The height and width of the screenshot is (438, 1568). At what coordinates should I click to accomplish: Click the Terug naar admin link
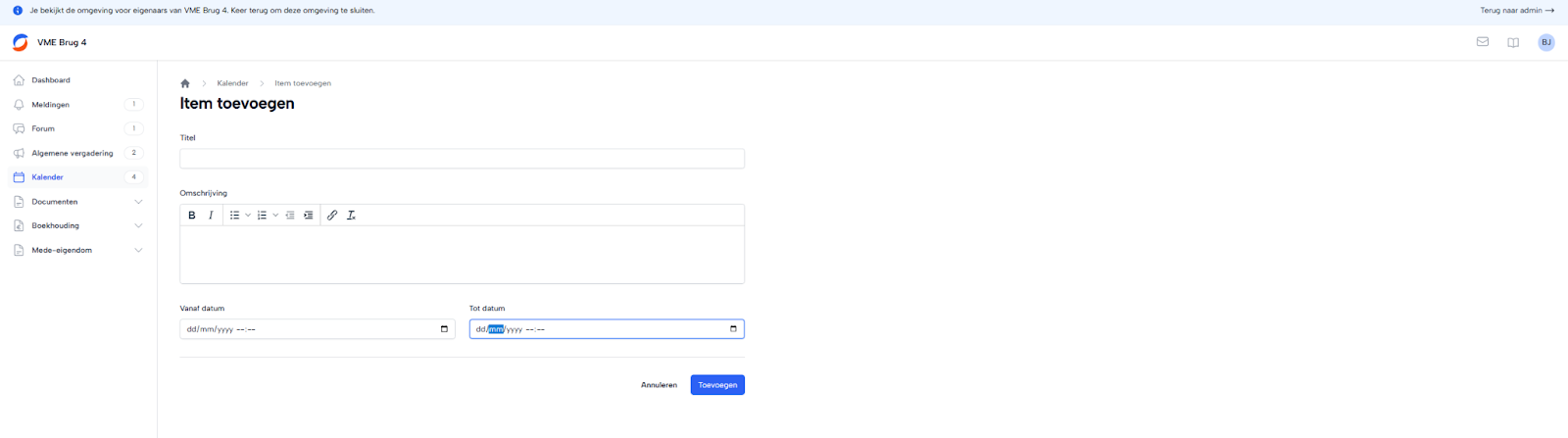click(x=1517, y=11)
